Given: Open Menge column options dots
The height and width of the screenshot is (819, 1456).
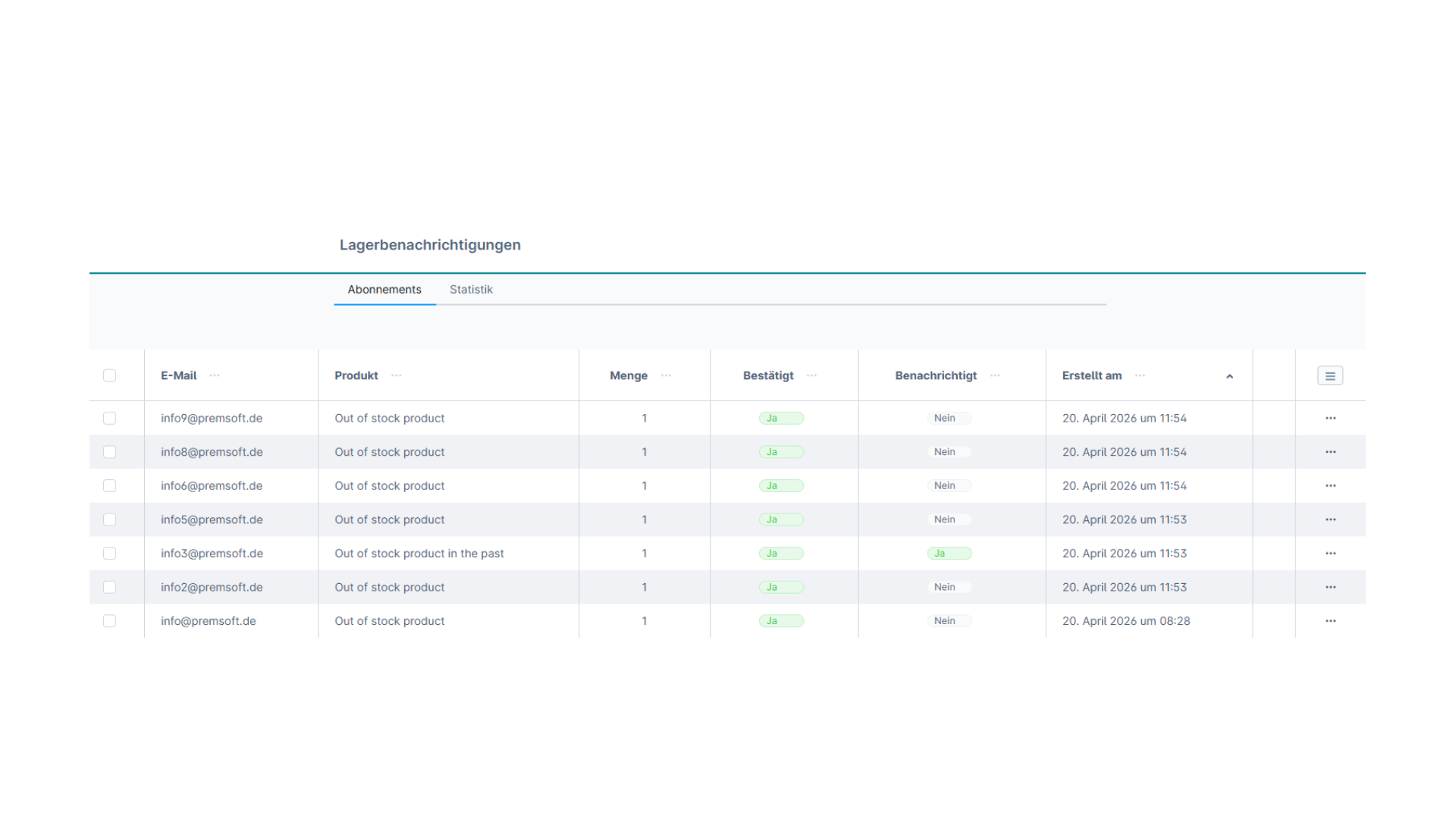Looking at the screenshot, I should pyautogui.click(x=666, y=375).
